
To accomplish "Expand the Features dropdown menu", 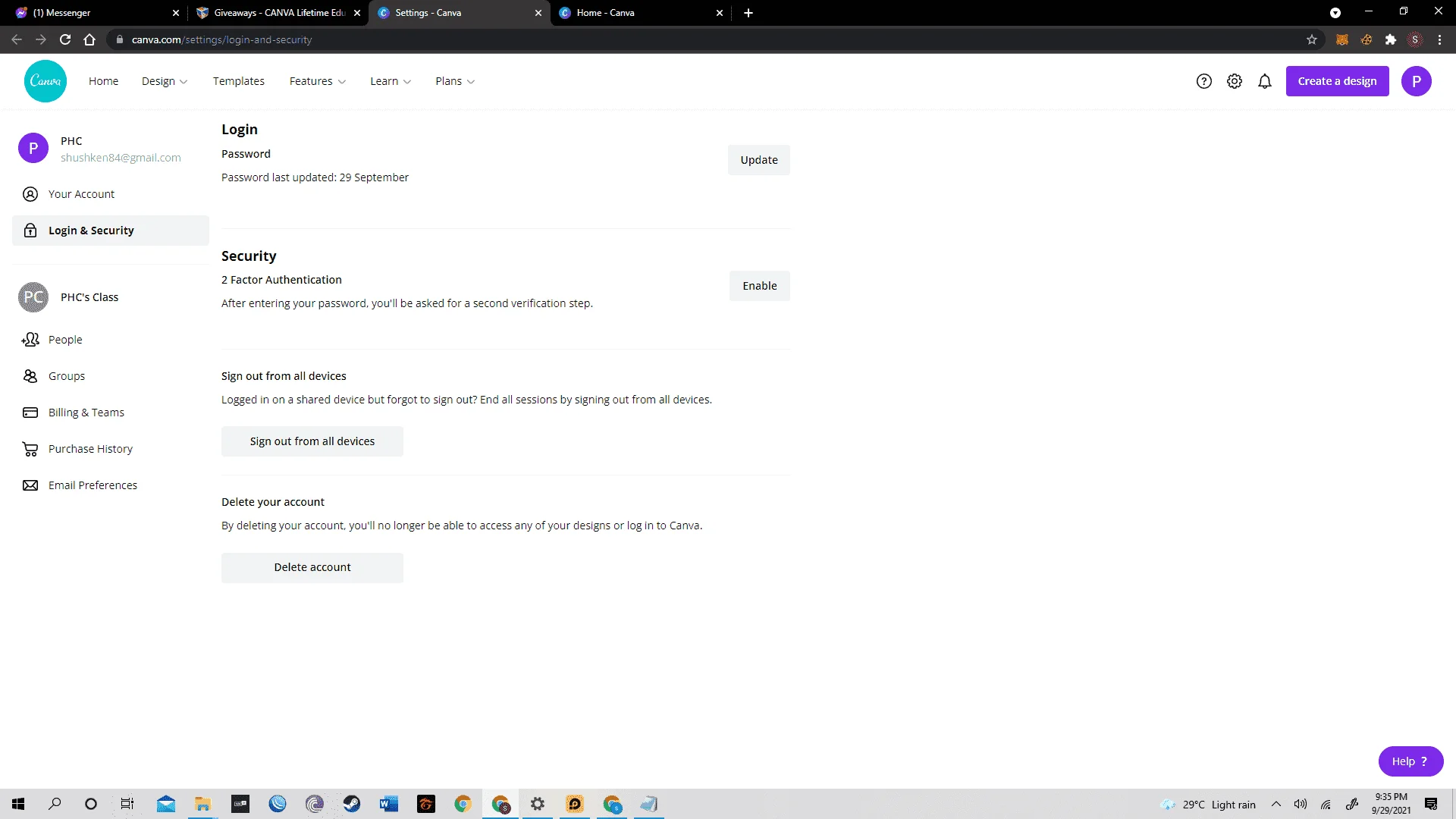I will click(318, 81).
